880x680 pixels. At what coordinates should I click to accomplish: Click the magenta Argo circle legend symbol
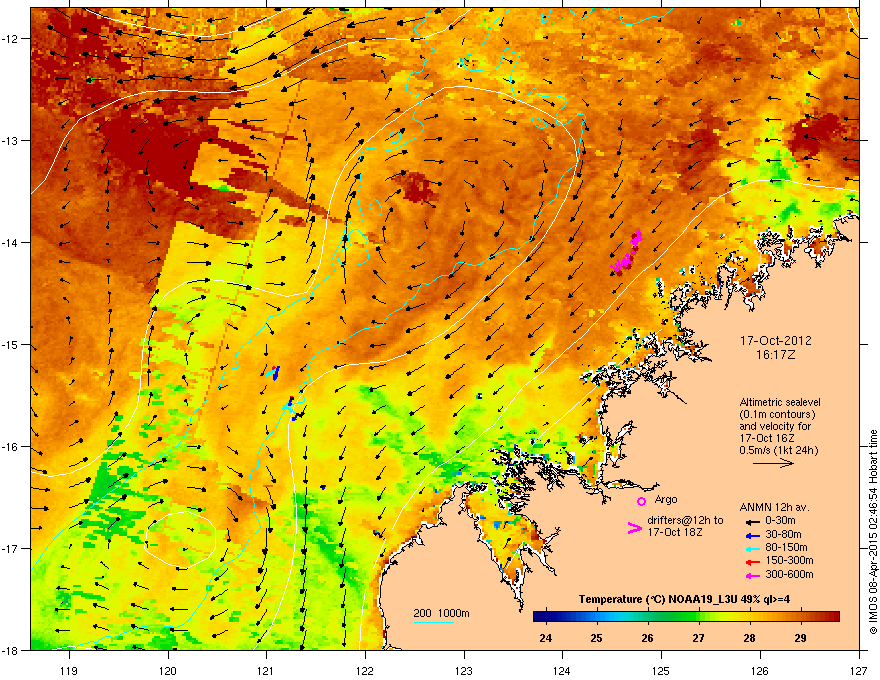tap(641, 501)
